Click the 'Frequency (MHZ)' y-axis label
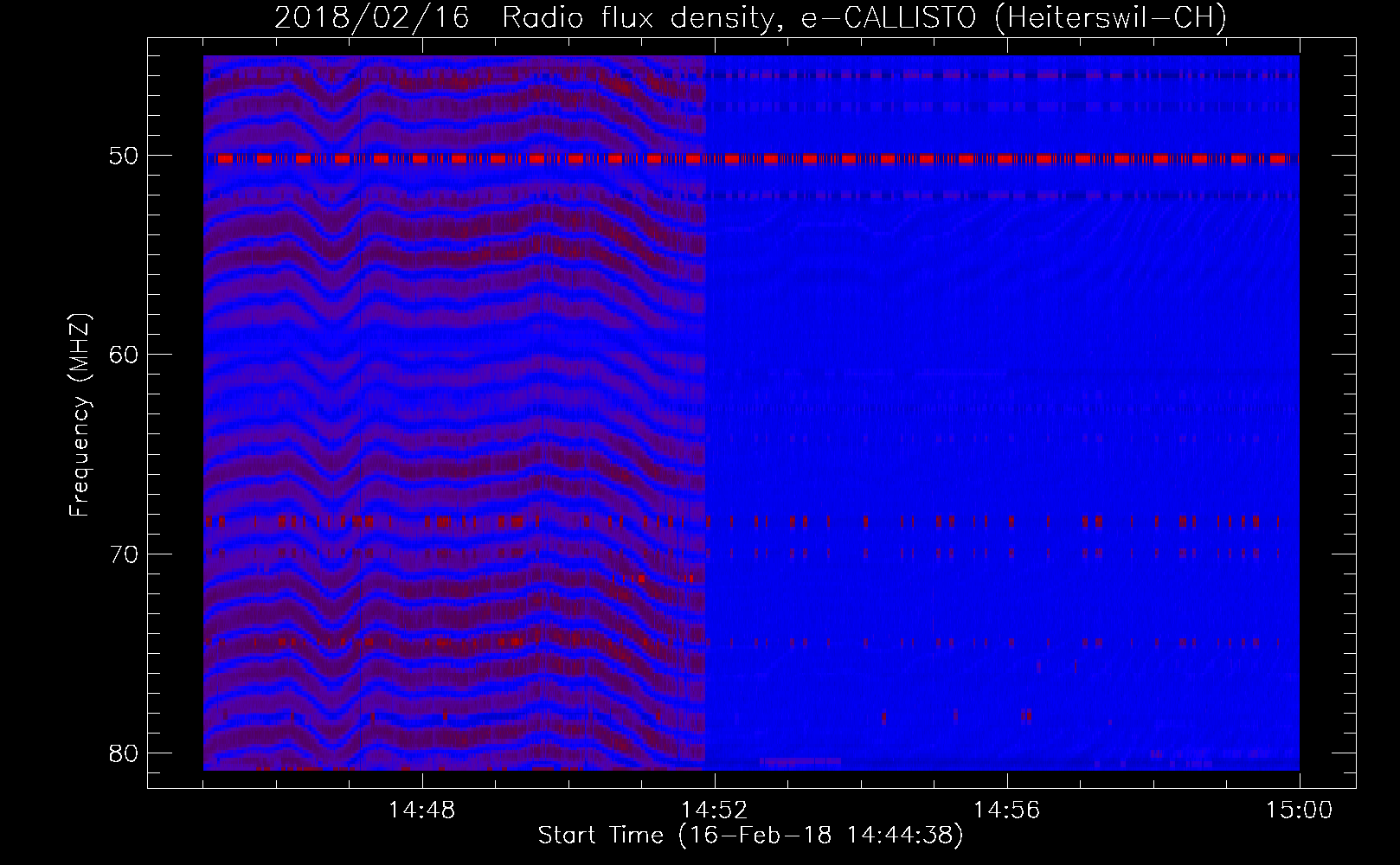Image resolution: width=1400 pixels, height=865 pixels. click(x=80, y=415)
